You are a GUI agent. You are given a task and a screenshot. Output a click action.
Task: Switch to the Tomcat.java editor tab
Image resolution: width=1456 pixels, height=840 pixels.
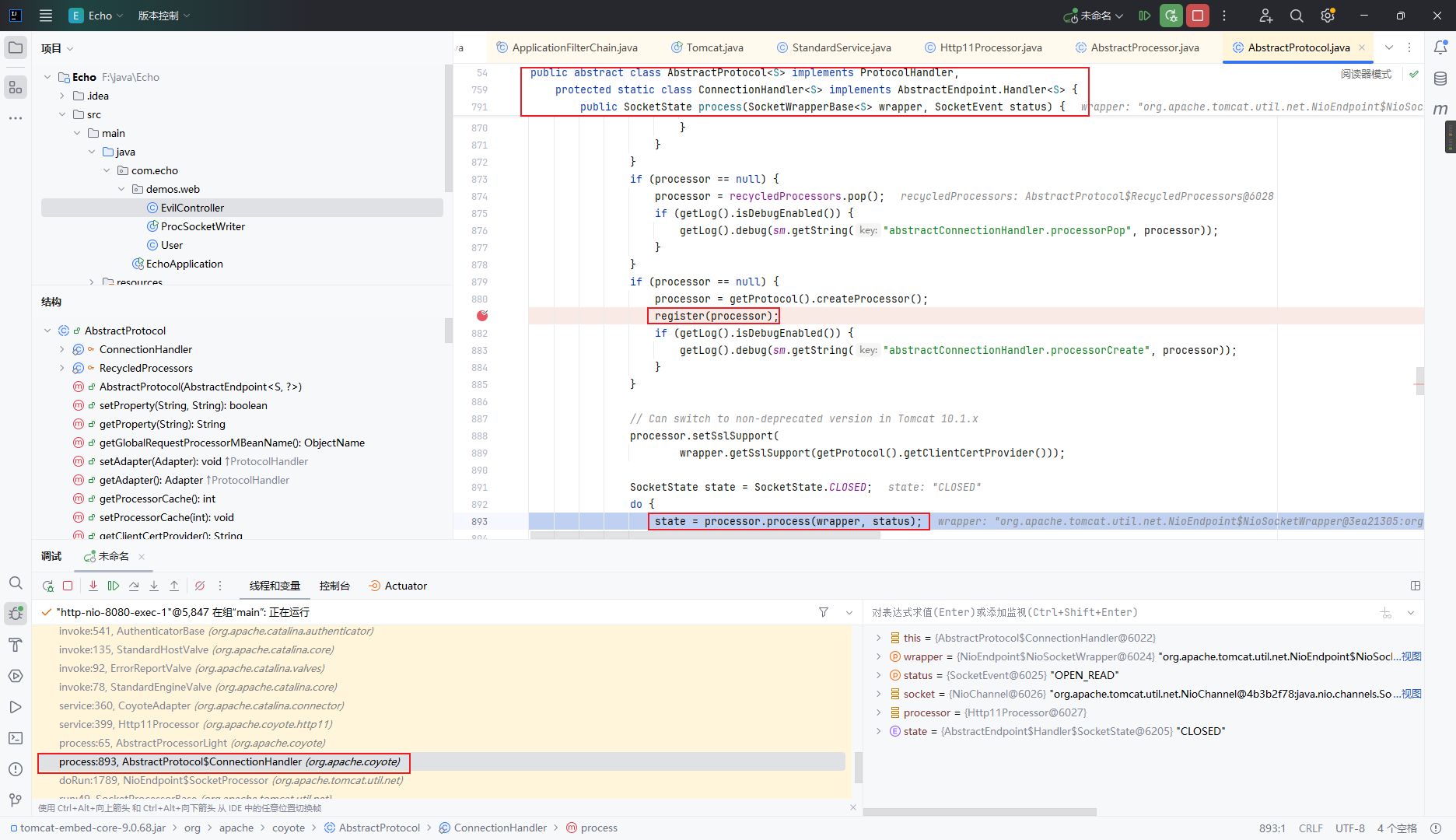click(x=714, y=47)
